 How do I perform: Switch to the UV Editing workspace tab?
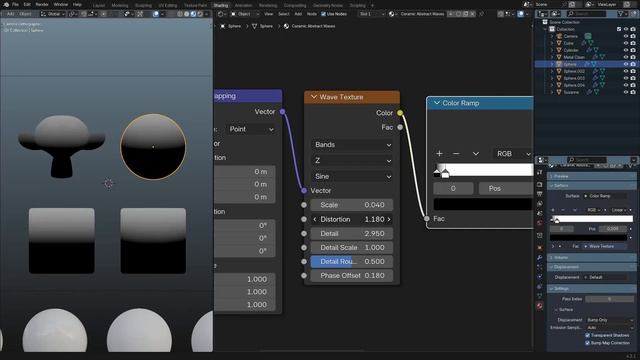pos(167,5)
